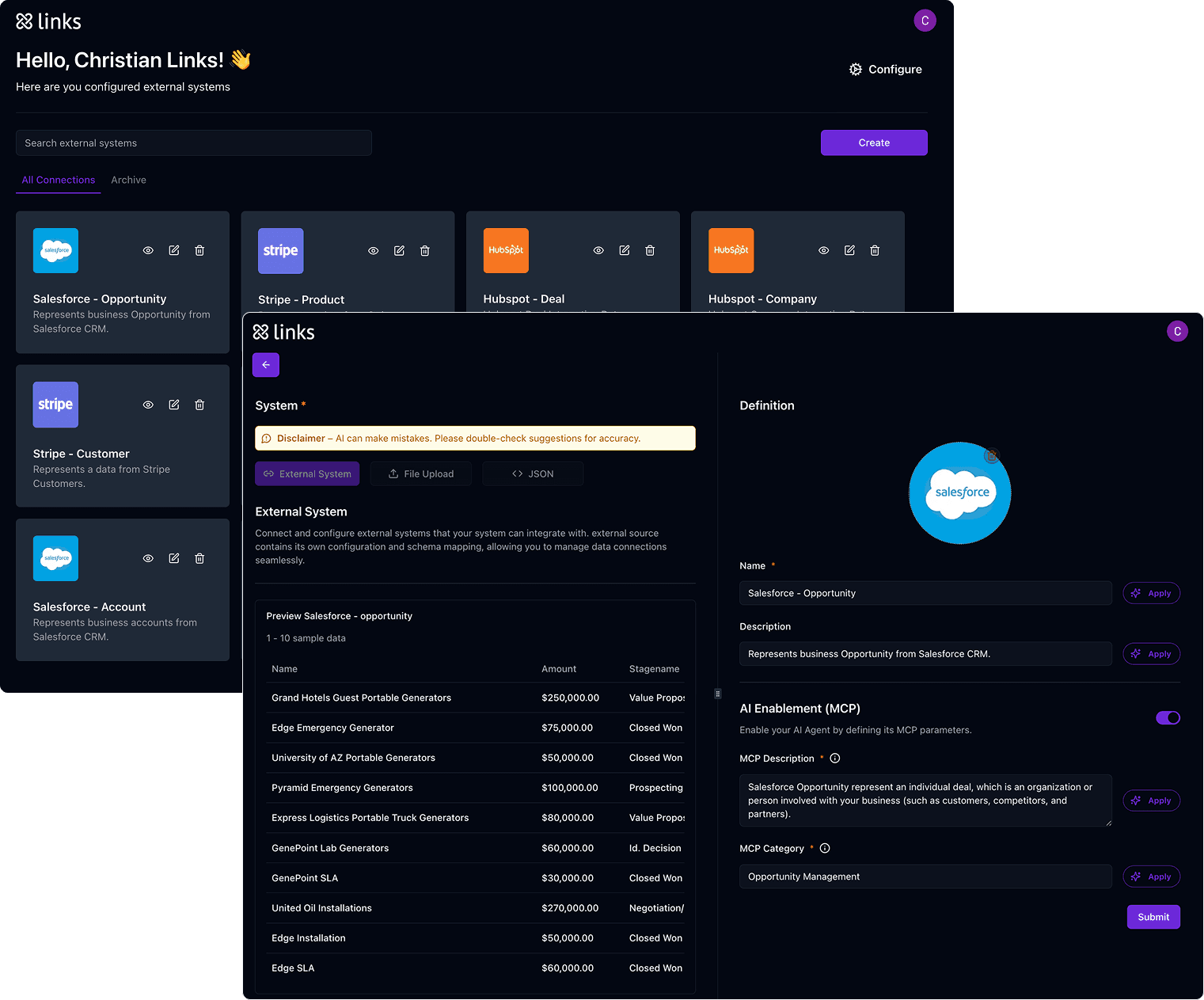View the Hubspot - Company connection

(x=824, y=250)
